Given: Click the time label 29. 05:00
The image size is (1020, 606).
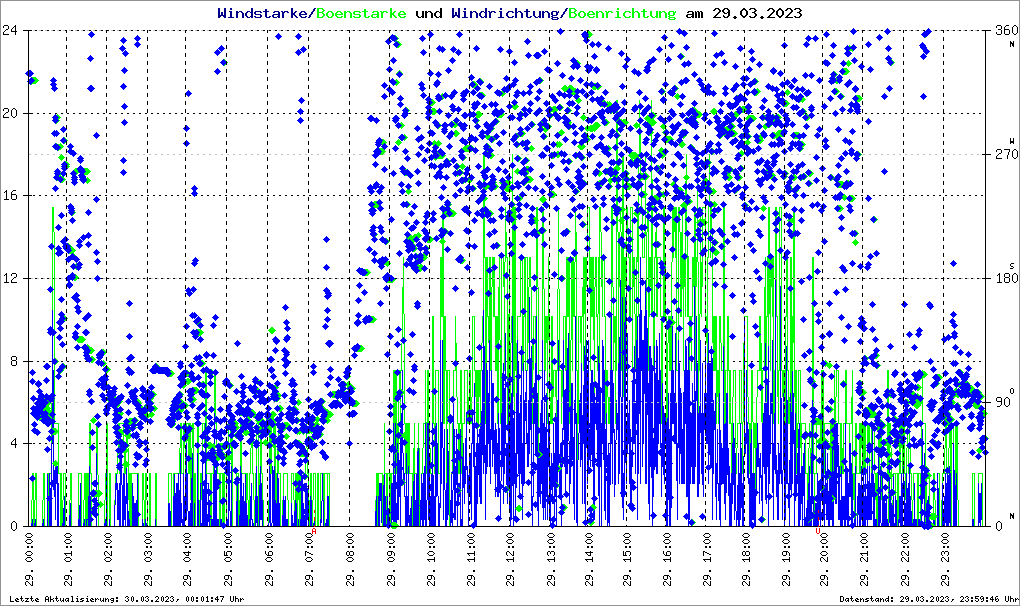Looking at the screenshot, I should tap(228, 559).
